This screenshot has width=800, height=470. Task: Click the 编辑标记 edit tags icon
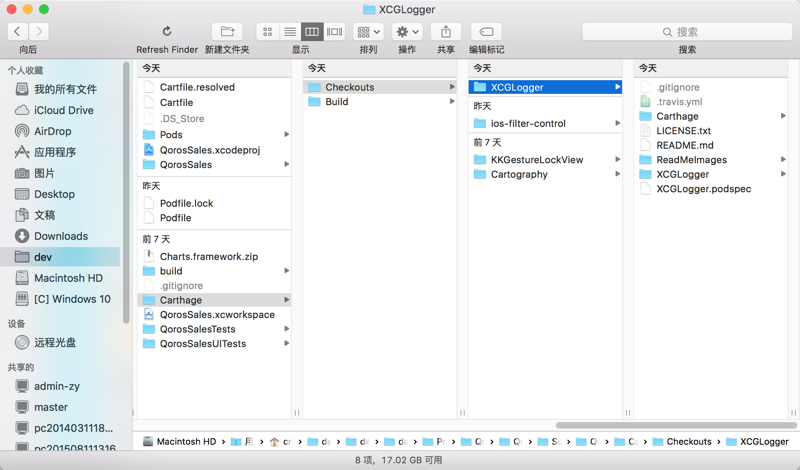tap(486, 32)
